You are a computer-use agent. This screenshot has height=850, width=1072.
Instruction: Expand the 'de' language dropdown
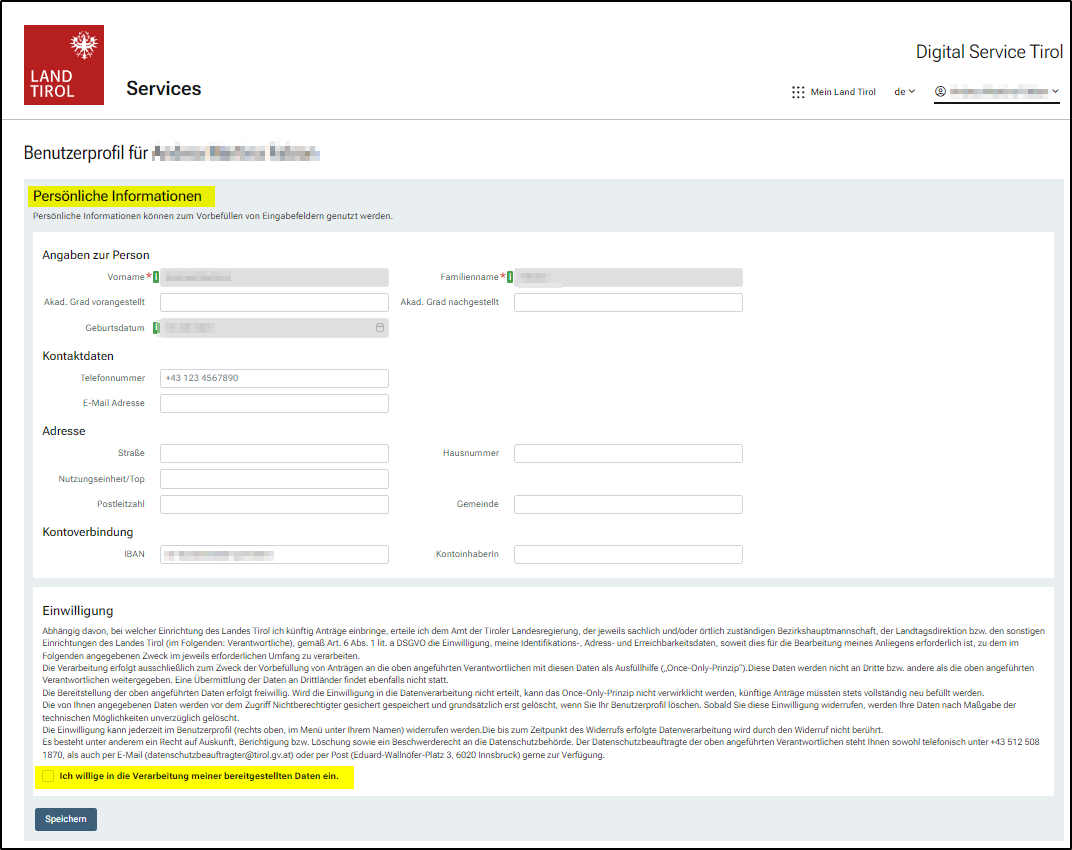(x=904, y=92)
